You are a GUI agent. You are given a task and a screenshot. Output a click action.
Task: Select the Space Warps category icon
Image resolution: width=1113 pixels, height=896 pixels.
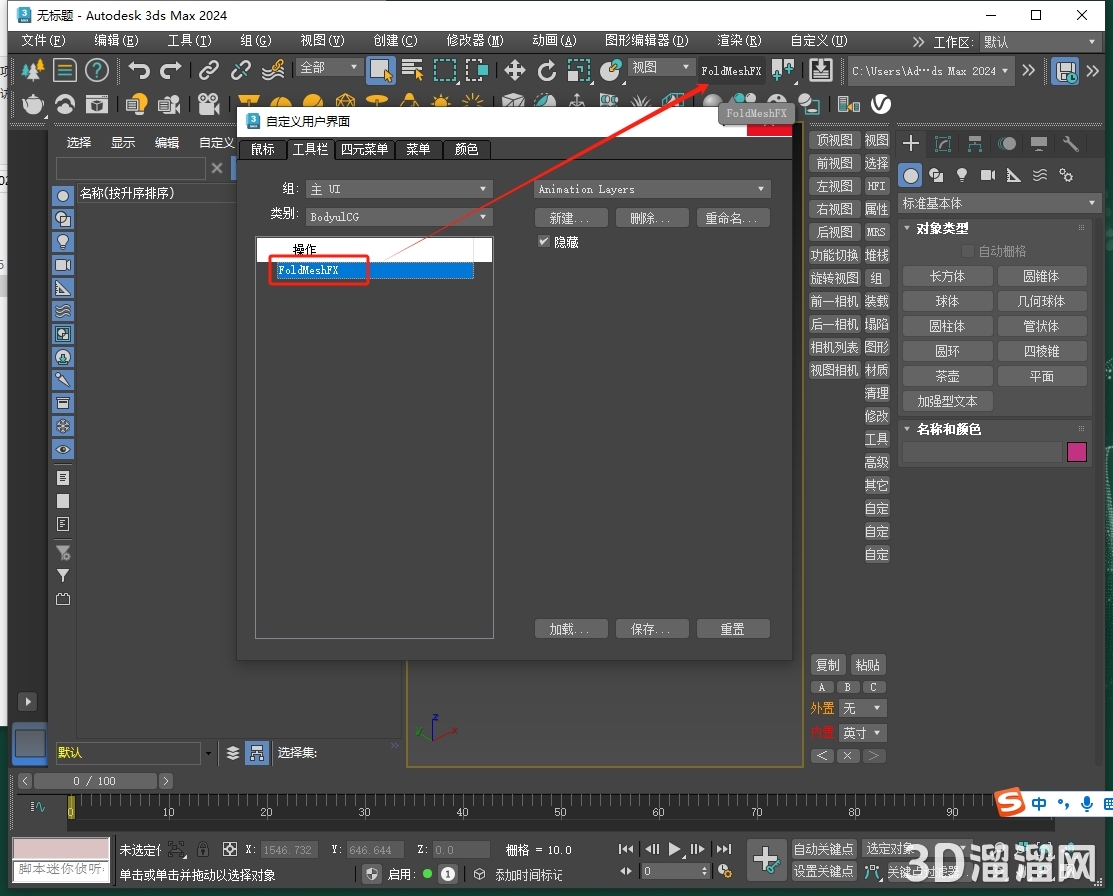(1040, 175)
